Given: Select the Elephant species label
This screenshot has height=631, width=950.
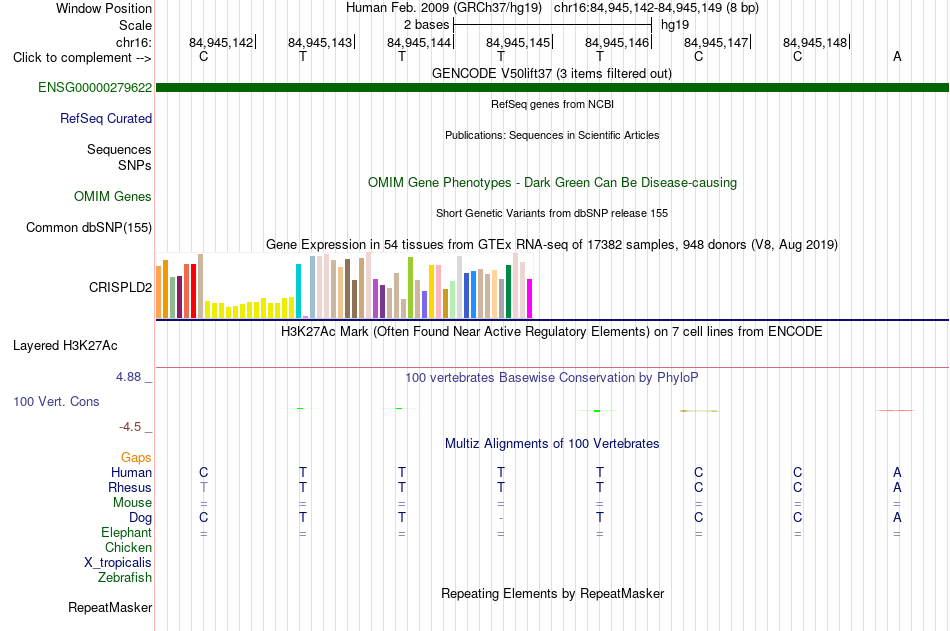Looking at the screenshot, I should [x=126, y=532].
